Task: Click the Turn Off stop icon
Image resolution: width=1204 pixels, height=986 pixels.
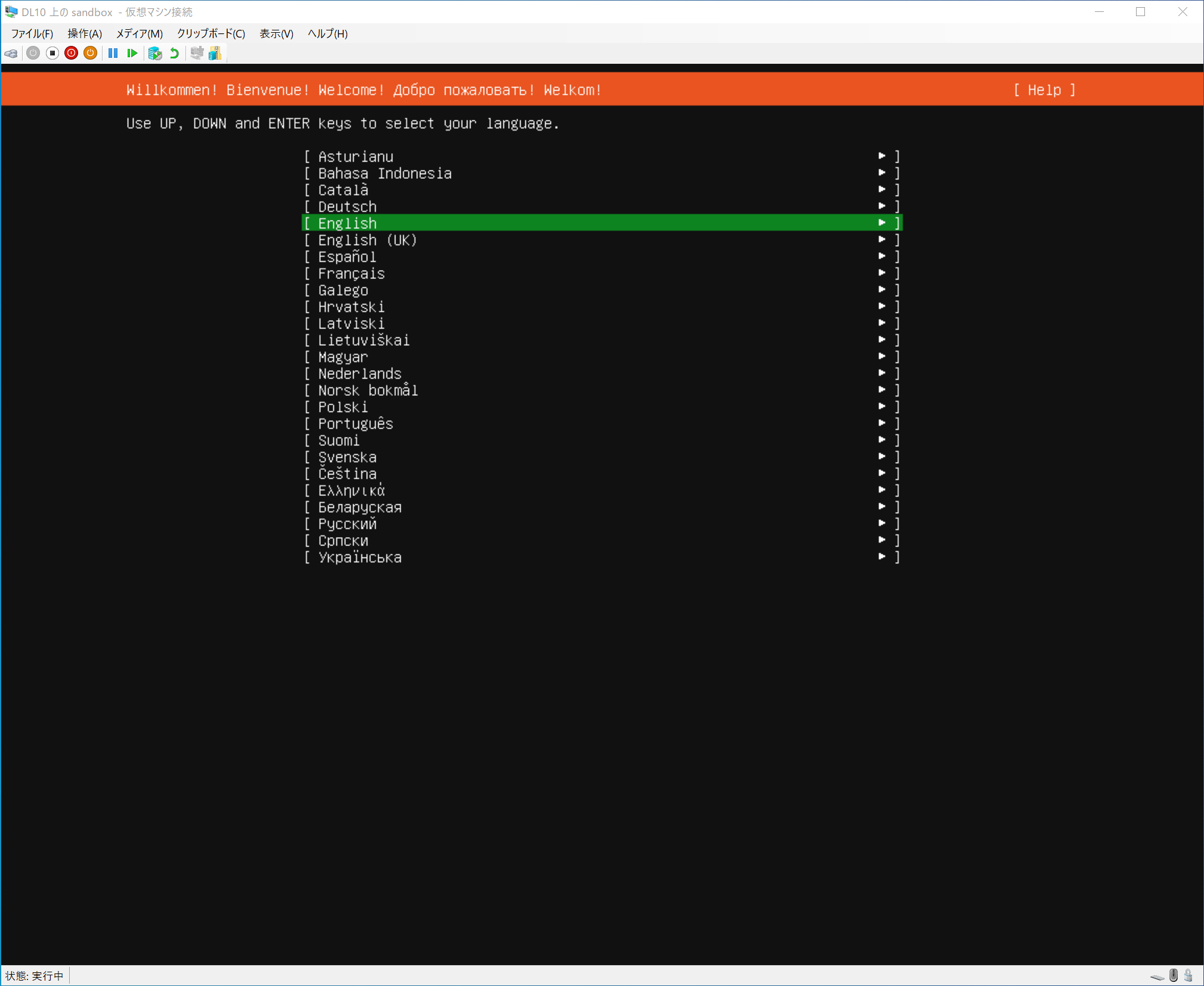Action: [52, 54]
